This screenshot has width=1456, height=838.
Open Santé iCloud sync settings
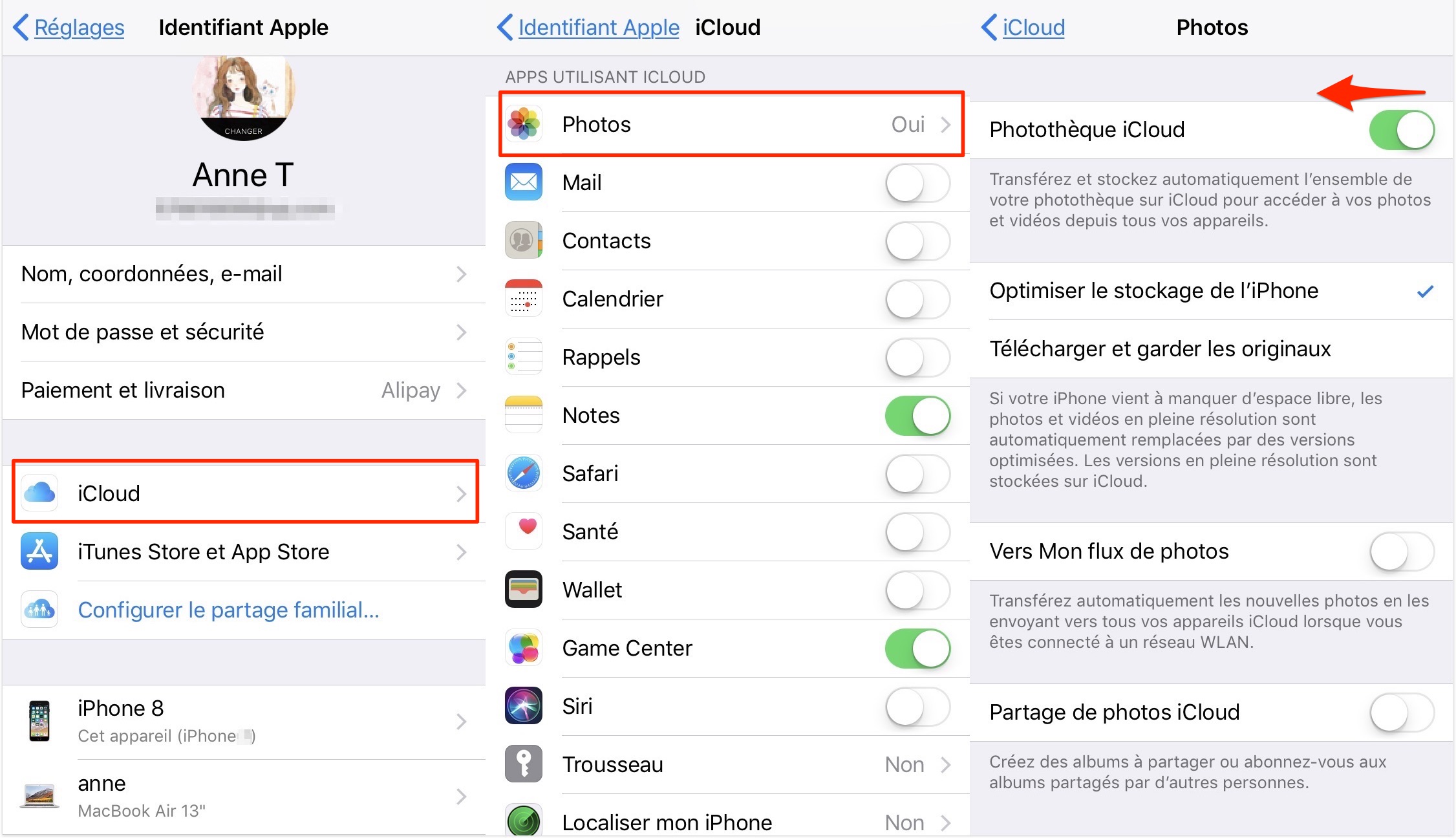(921, 530)
